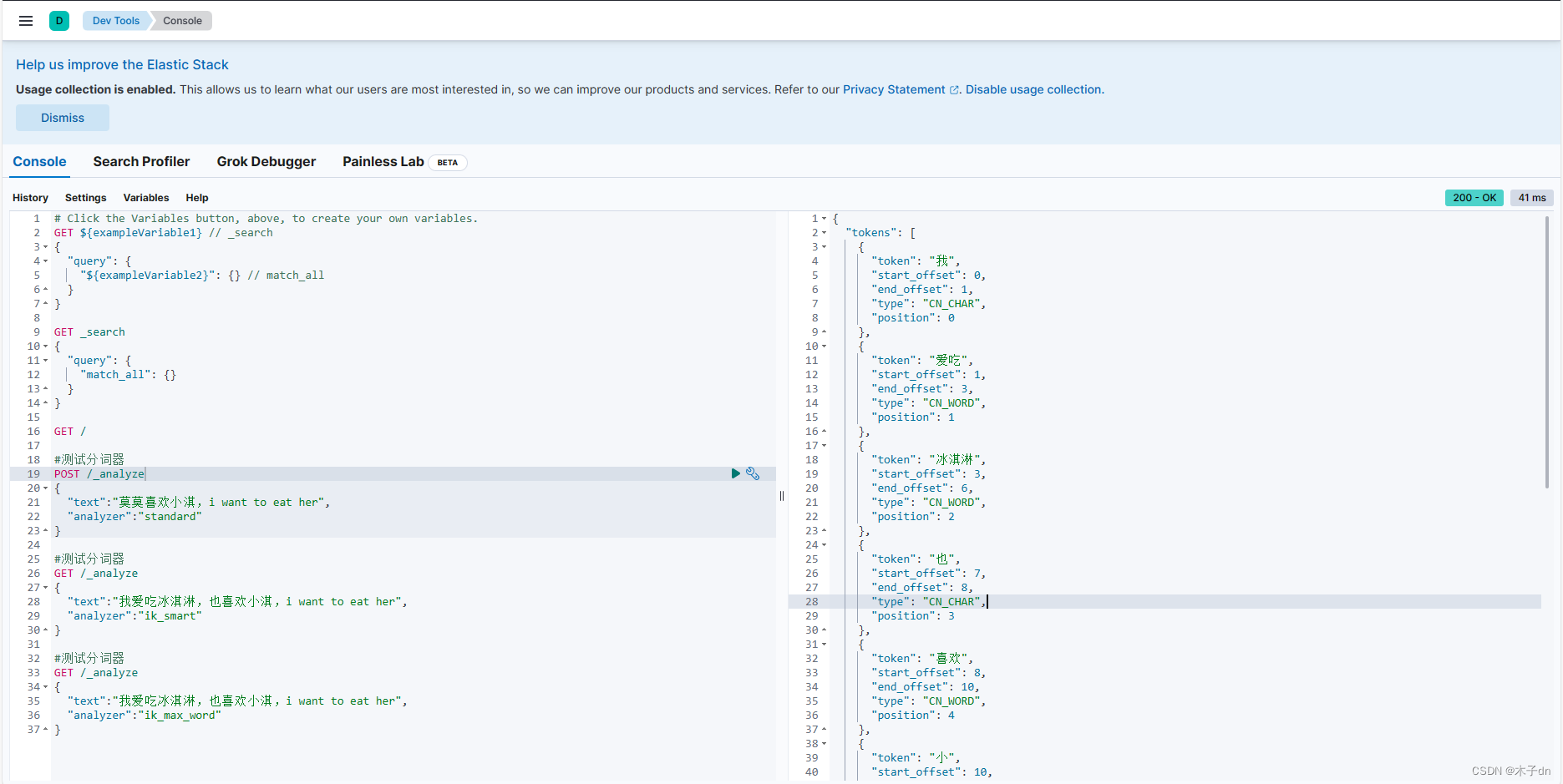Click "token": "冰淇淋" in response
Image resolution: width=1563 pixels, height=784 pixels.
[928, 460]
